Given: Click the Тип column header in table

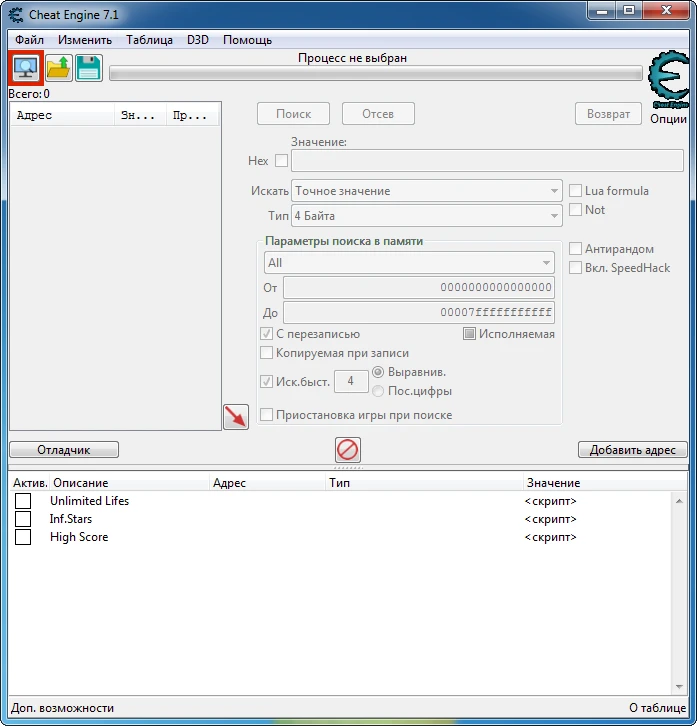Looking at the screenshot, I should [x=425, y=483].
